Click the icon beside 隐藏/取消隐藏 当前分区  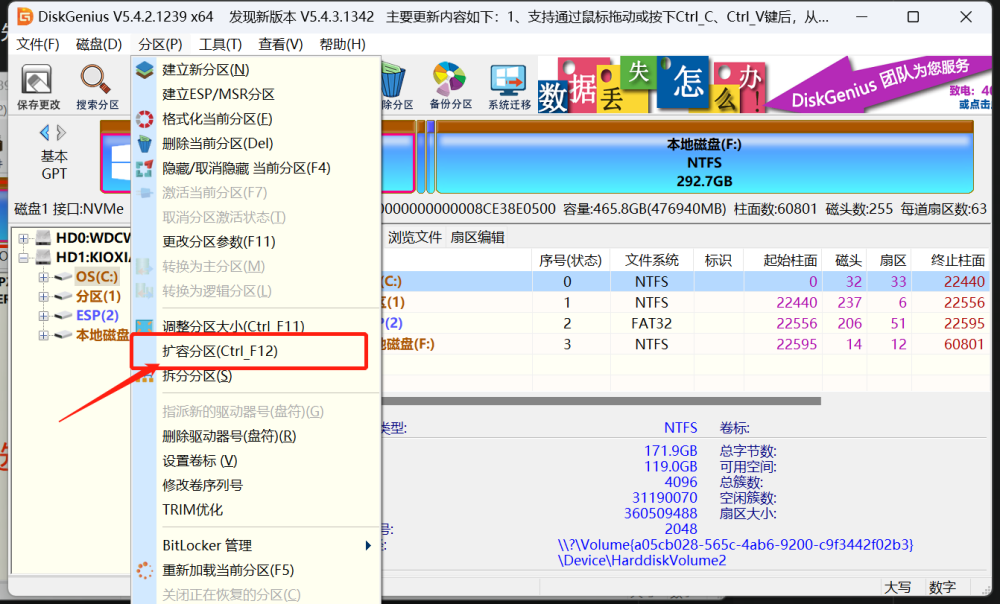pyautogui.click(x=145, y=168)
